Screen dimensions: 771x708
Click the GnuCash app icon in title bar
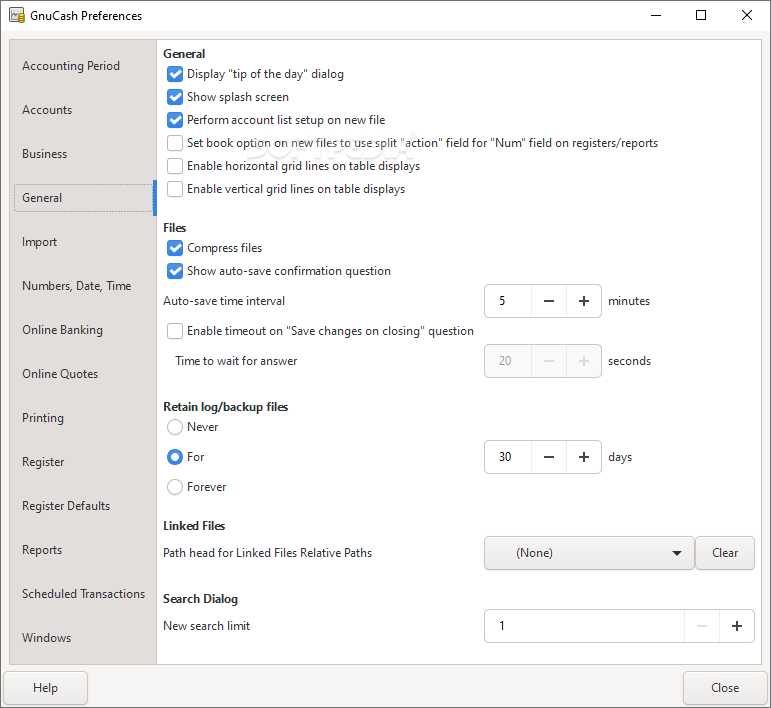[x=17, y=15]
